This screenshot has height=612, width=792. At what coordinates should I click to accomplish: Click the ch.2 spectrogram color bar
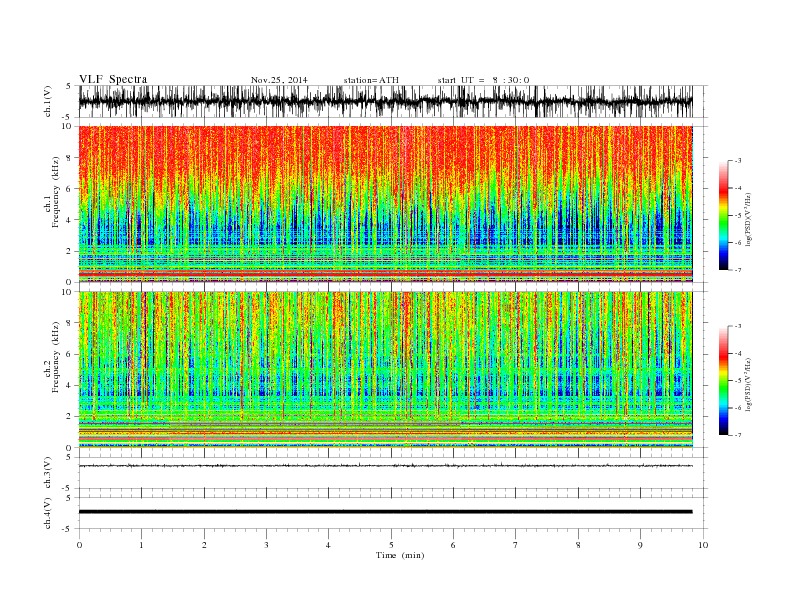click(x=723, y=380)
